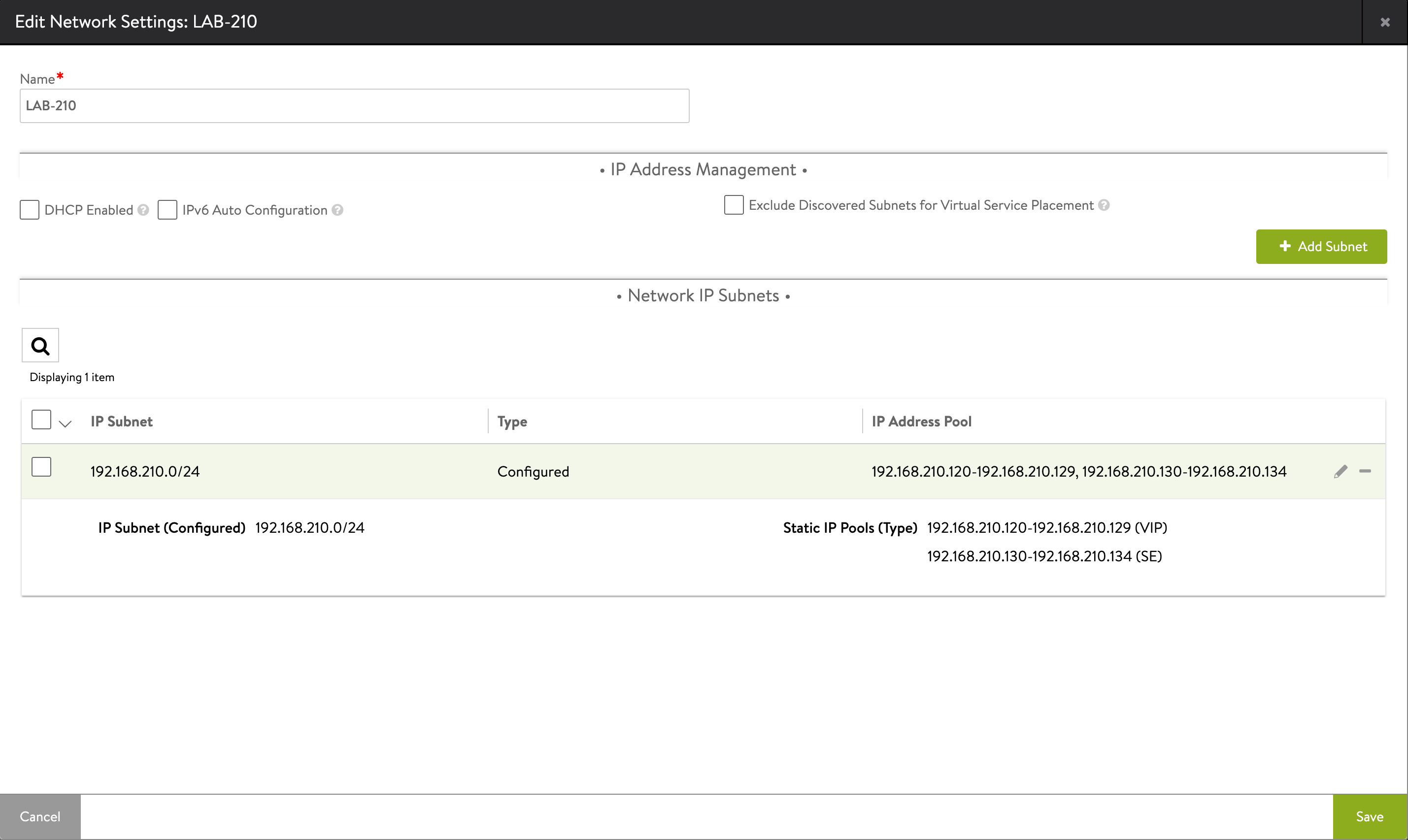Cancel editing network settings

coord(40,816)
